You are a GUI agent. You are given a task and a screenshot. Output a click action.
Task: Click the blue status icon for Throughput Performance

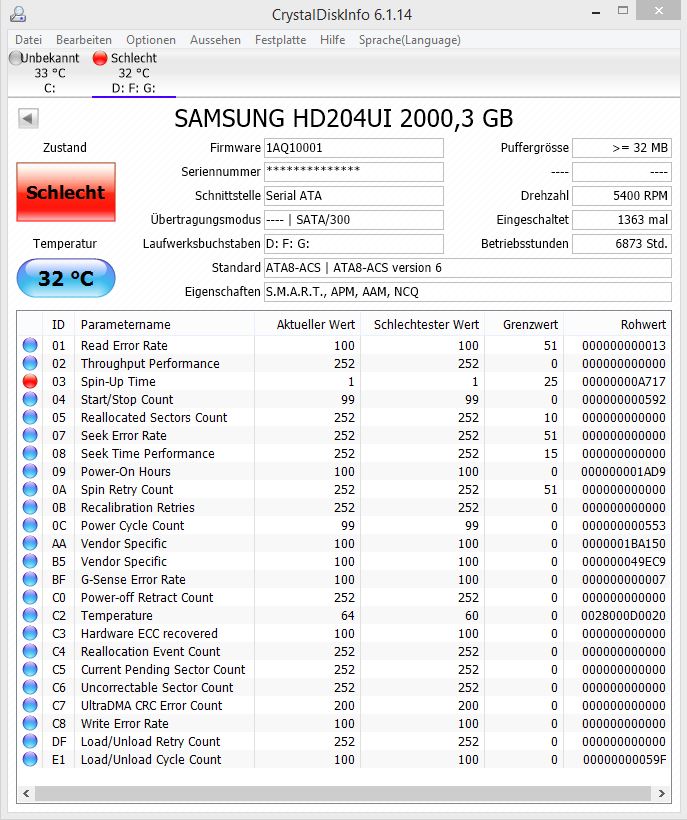(30, 363)
